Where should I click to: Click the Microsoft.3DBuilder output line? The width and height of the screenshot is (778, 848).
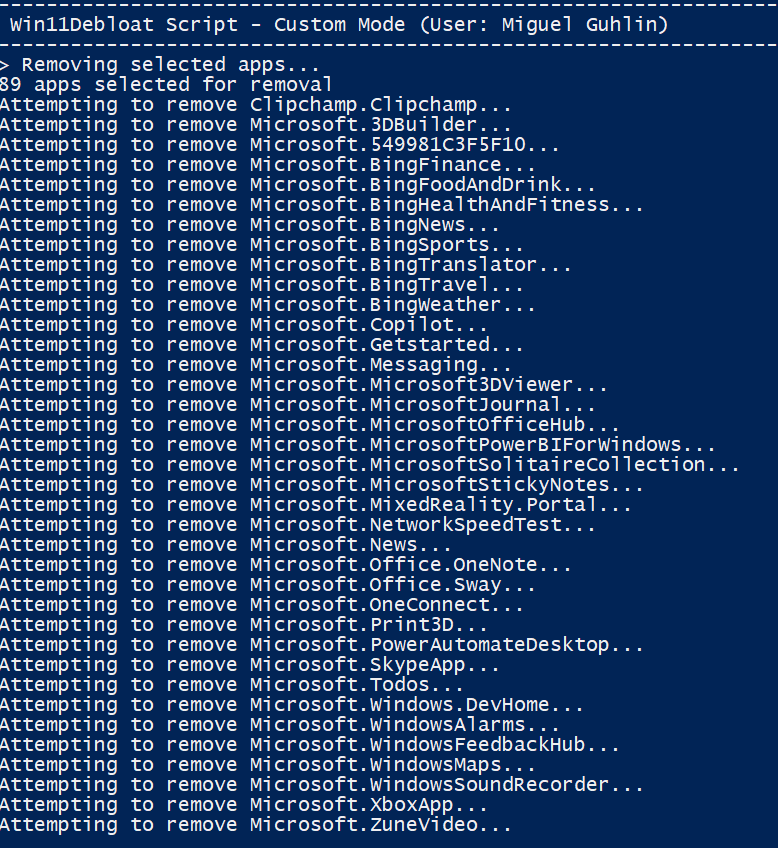(256, 125)
